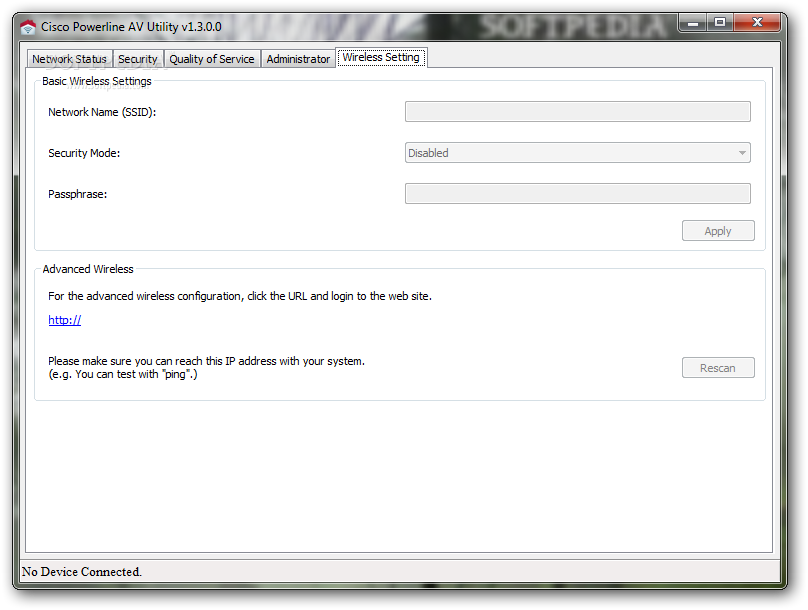Open the http:// advanced wireless link
Screen dimensions: 808x610
point(64,320)
